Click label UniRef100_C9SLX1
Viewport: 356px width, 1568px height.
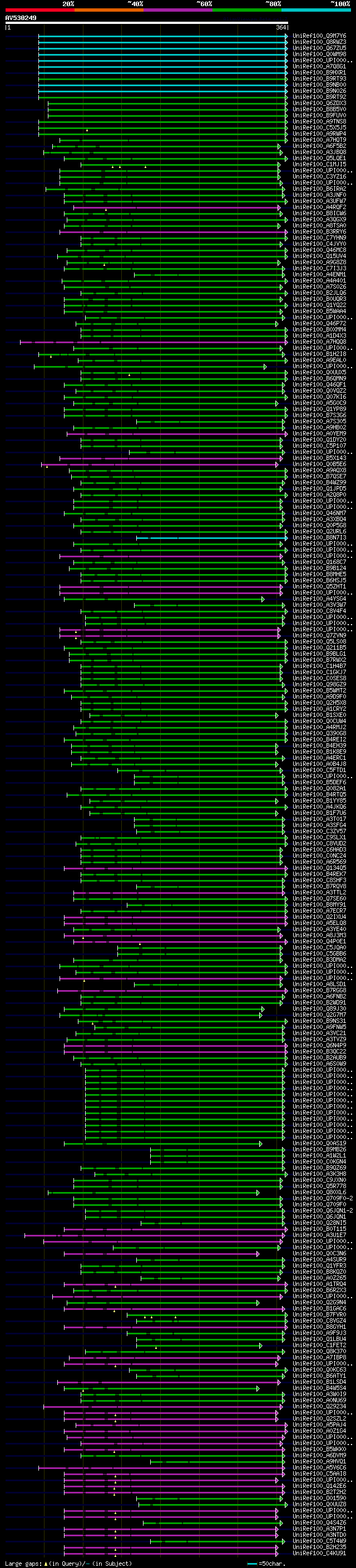319,837
